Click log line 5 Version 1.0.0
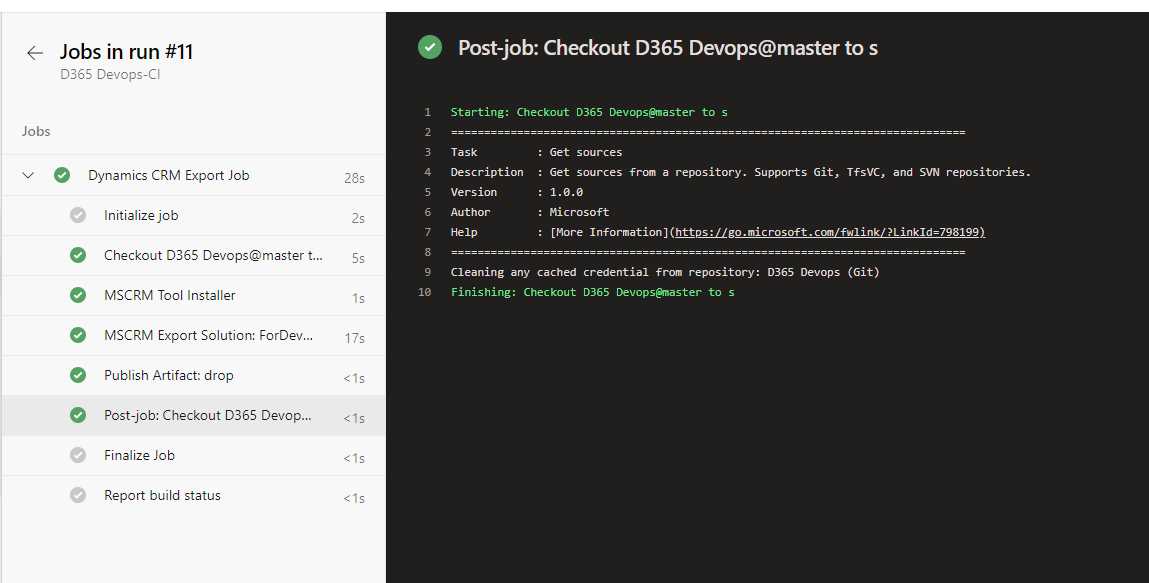 (517, 192)
